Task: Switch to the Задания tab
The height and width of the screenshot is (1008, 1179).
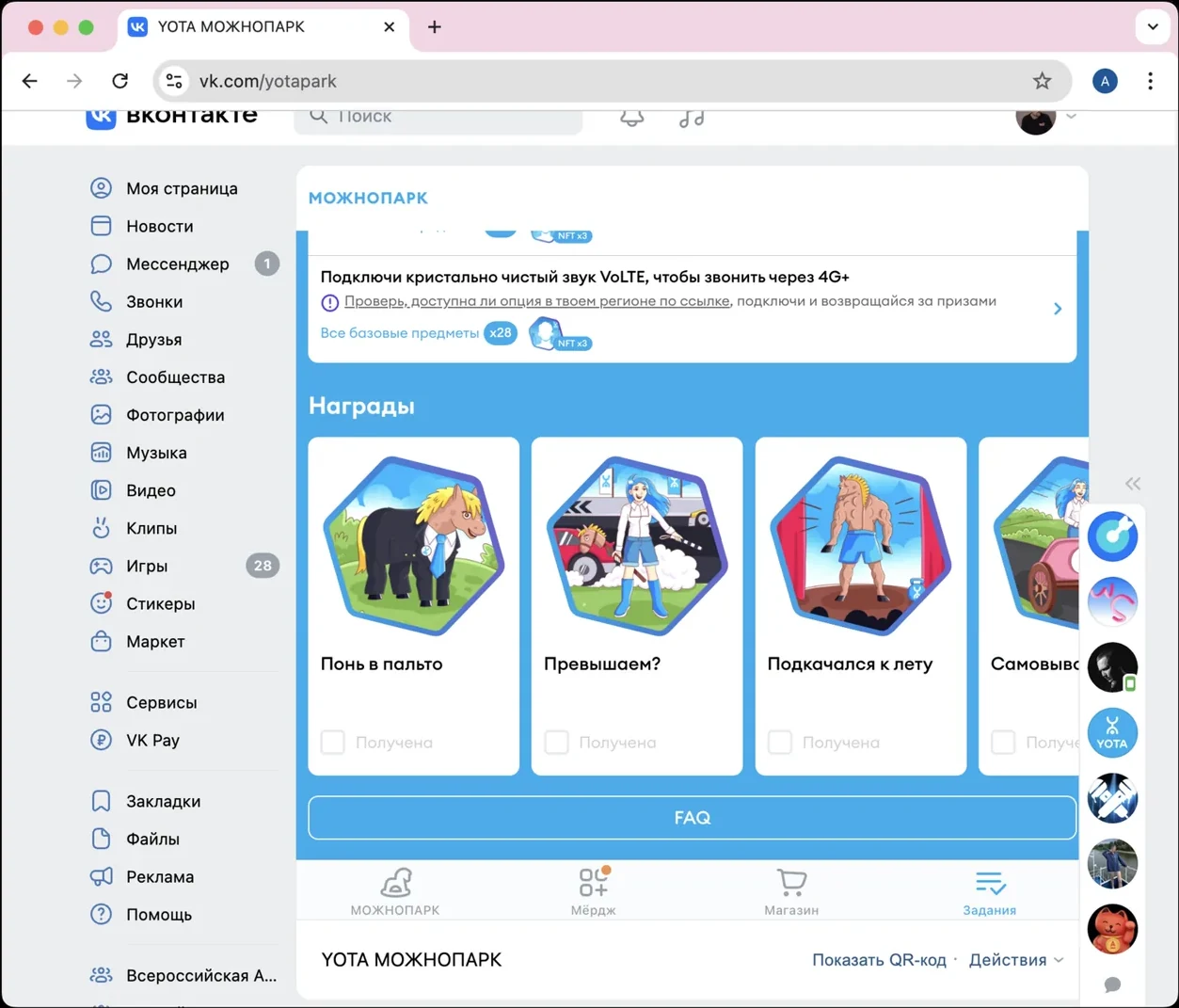Action: [x=989, y=891]
